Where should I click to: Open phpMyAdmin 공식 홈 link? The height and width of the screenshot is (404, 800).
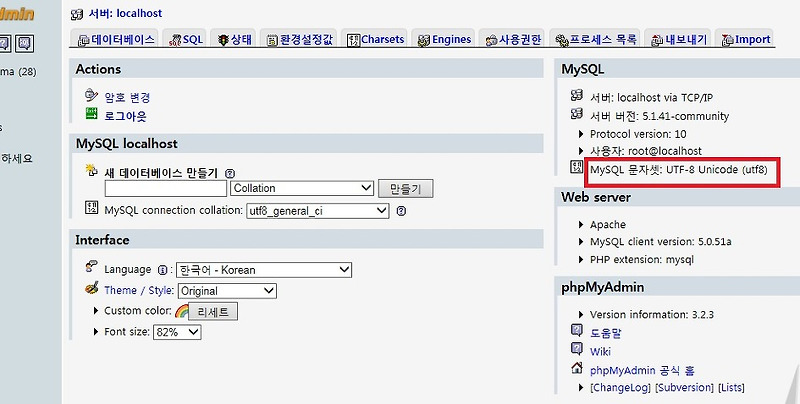pyautogui.click(x=642, y=370)
